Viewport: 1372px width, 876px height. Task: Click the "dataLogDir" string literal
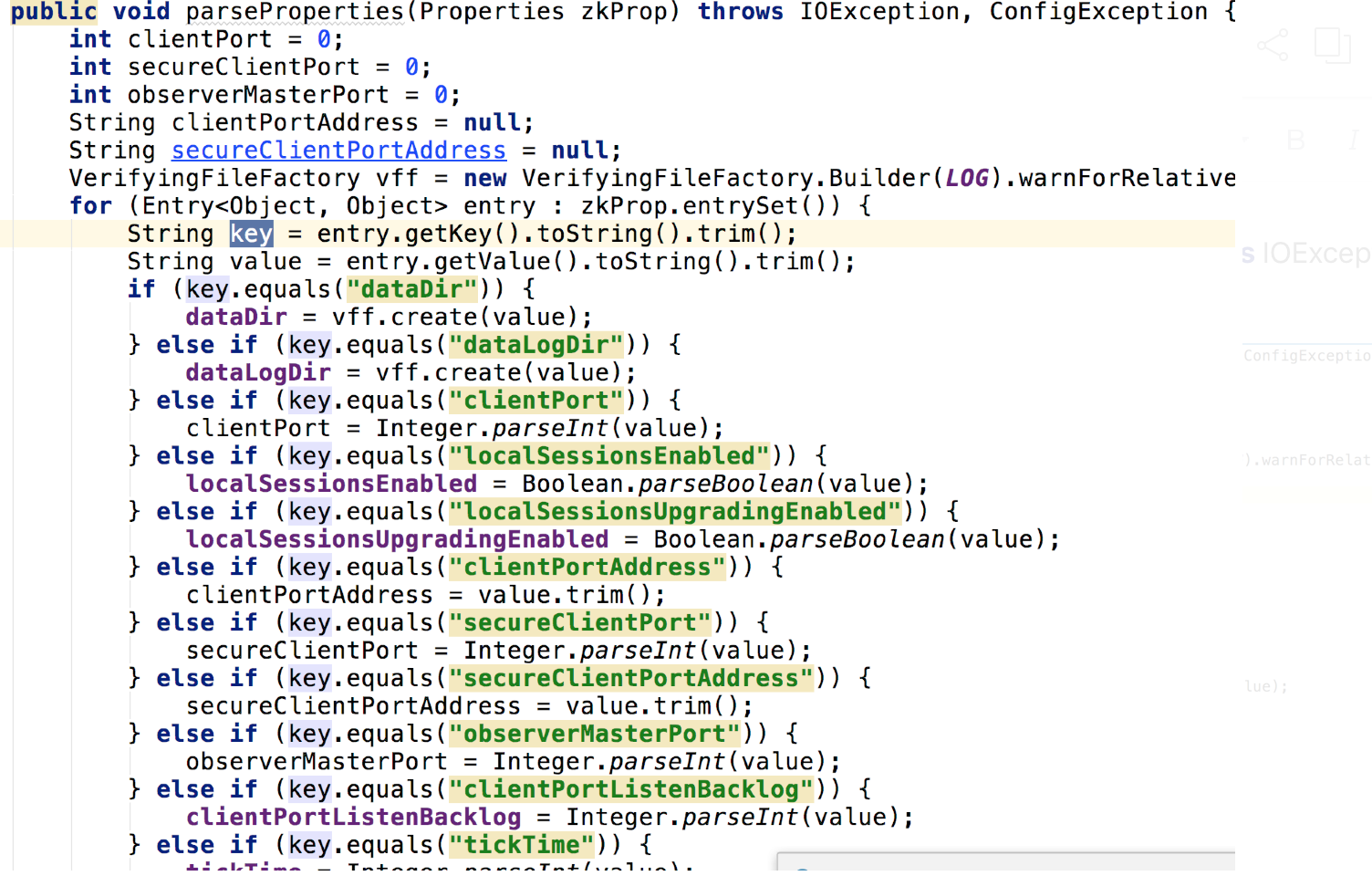pyautogui.click(x=536, y=345)
